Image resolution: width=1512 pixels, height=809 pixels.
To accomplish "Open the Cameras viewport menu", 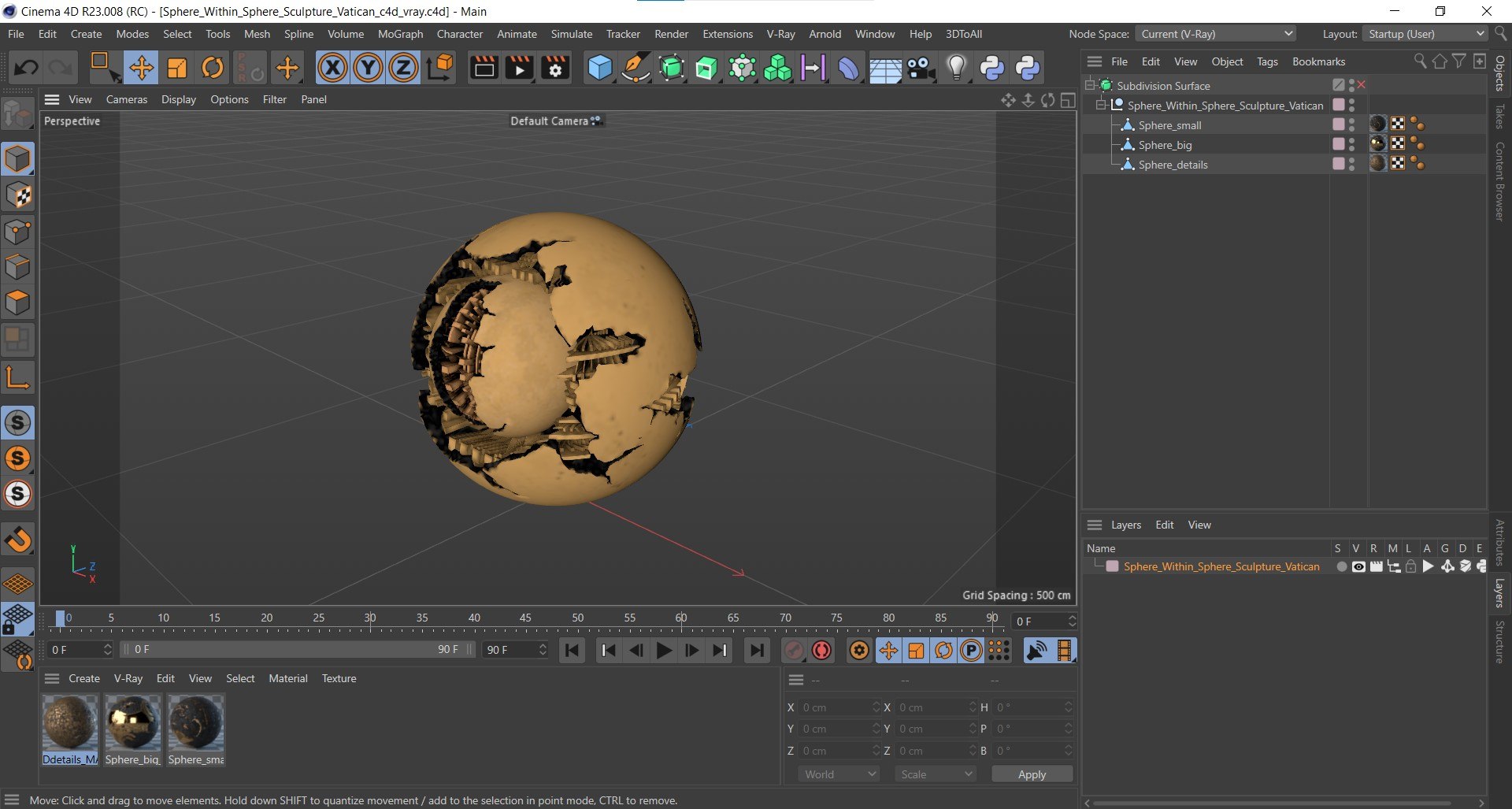I will [127, 99].
